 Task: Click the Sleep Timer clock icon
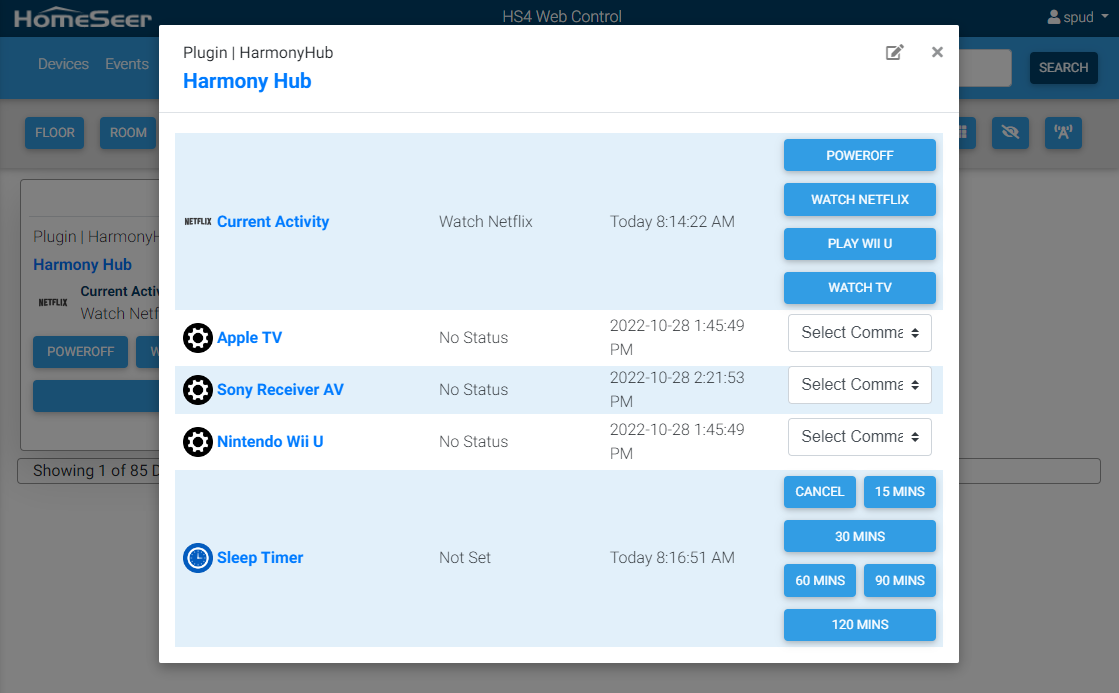[x=198, y=558]
